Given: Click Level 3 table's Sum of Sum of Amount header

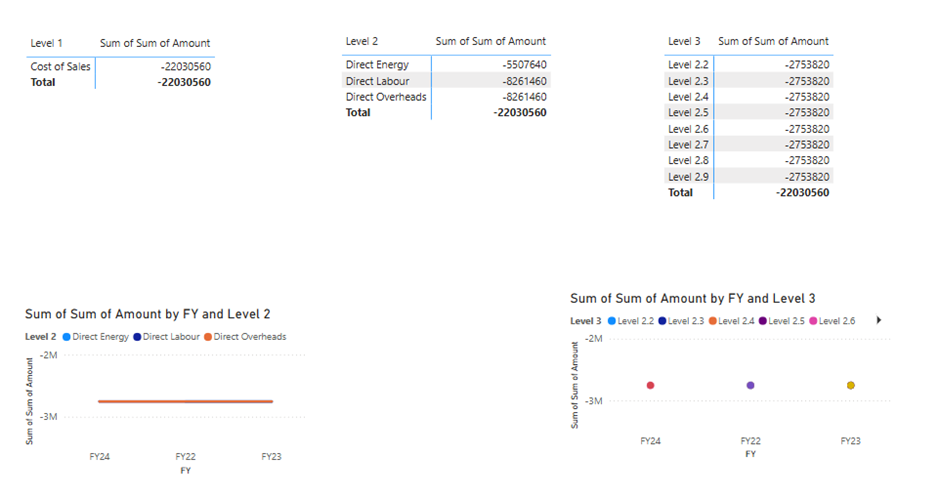Looking at the screenshot, I should point(773,41).
